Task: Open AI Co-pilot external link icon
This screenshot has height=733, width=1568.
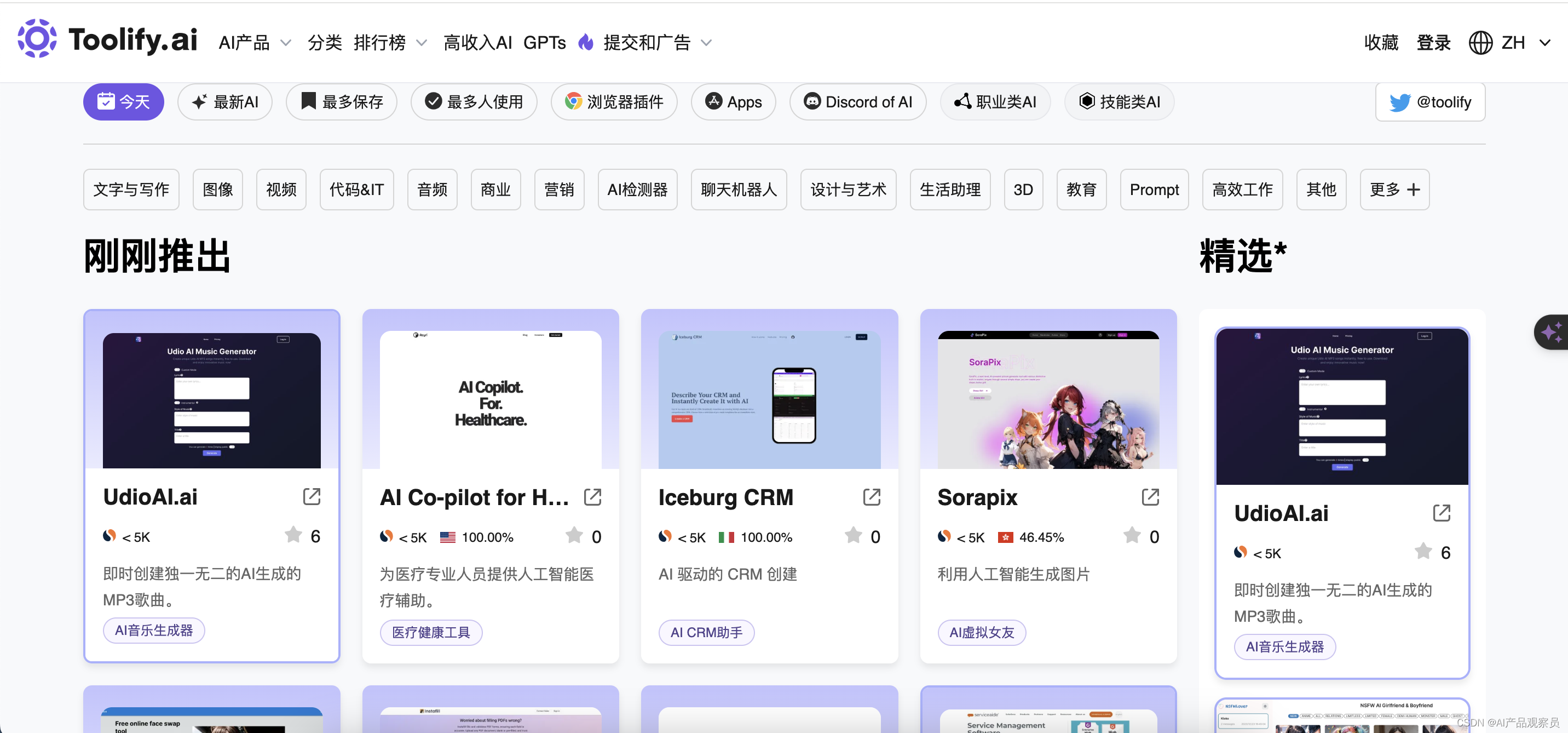Action: coord(592,497)
